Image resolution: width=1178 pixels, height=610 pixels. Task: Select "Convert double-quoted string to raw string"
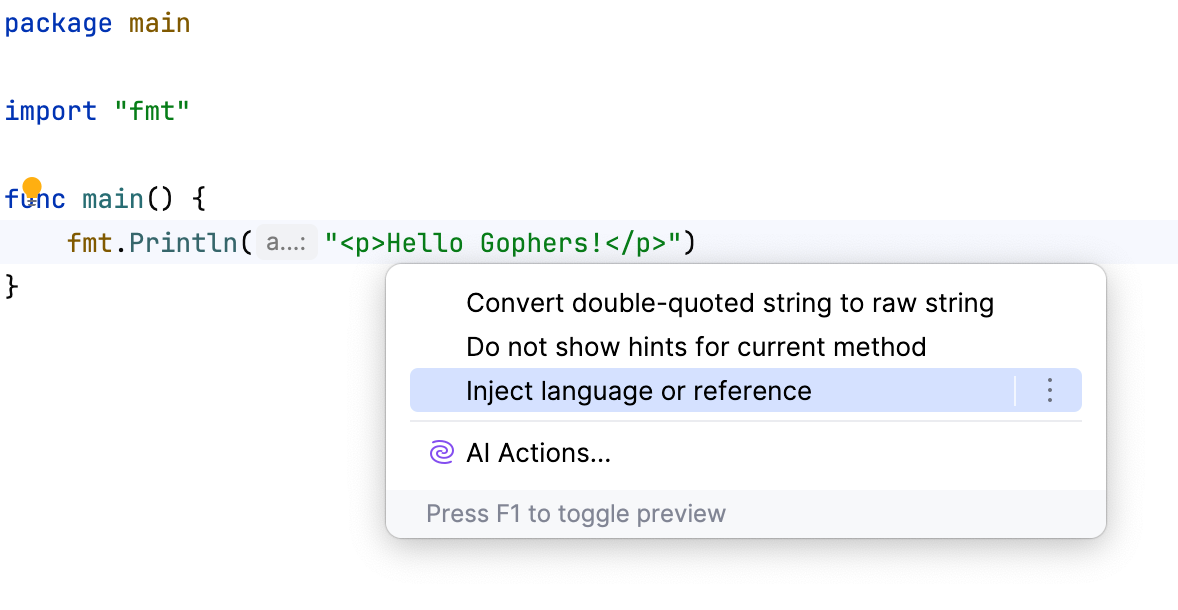pos(729,303)
